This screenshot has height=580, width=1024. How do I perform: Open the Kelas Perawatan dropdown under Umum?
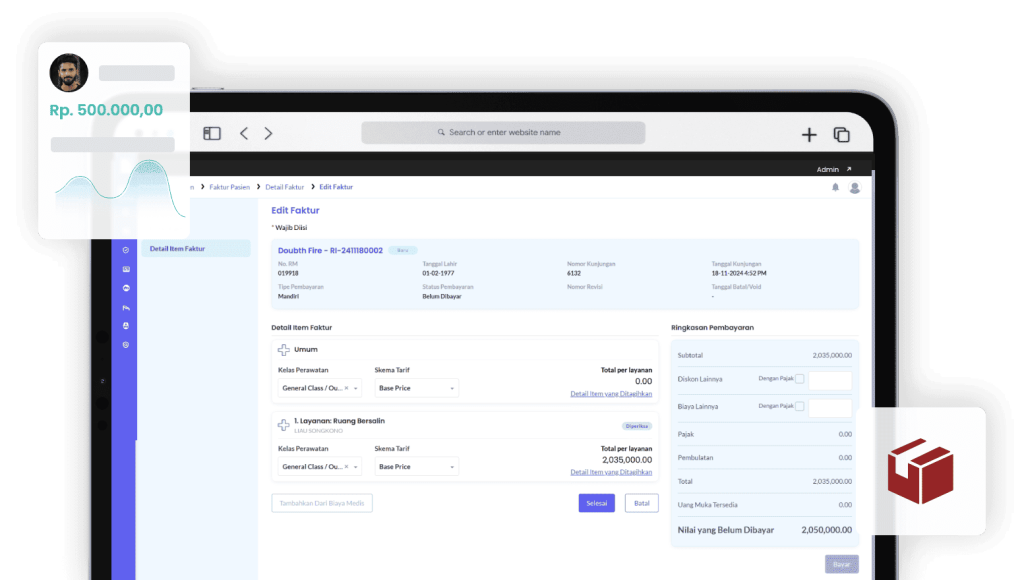point(320,387)
